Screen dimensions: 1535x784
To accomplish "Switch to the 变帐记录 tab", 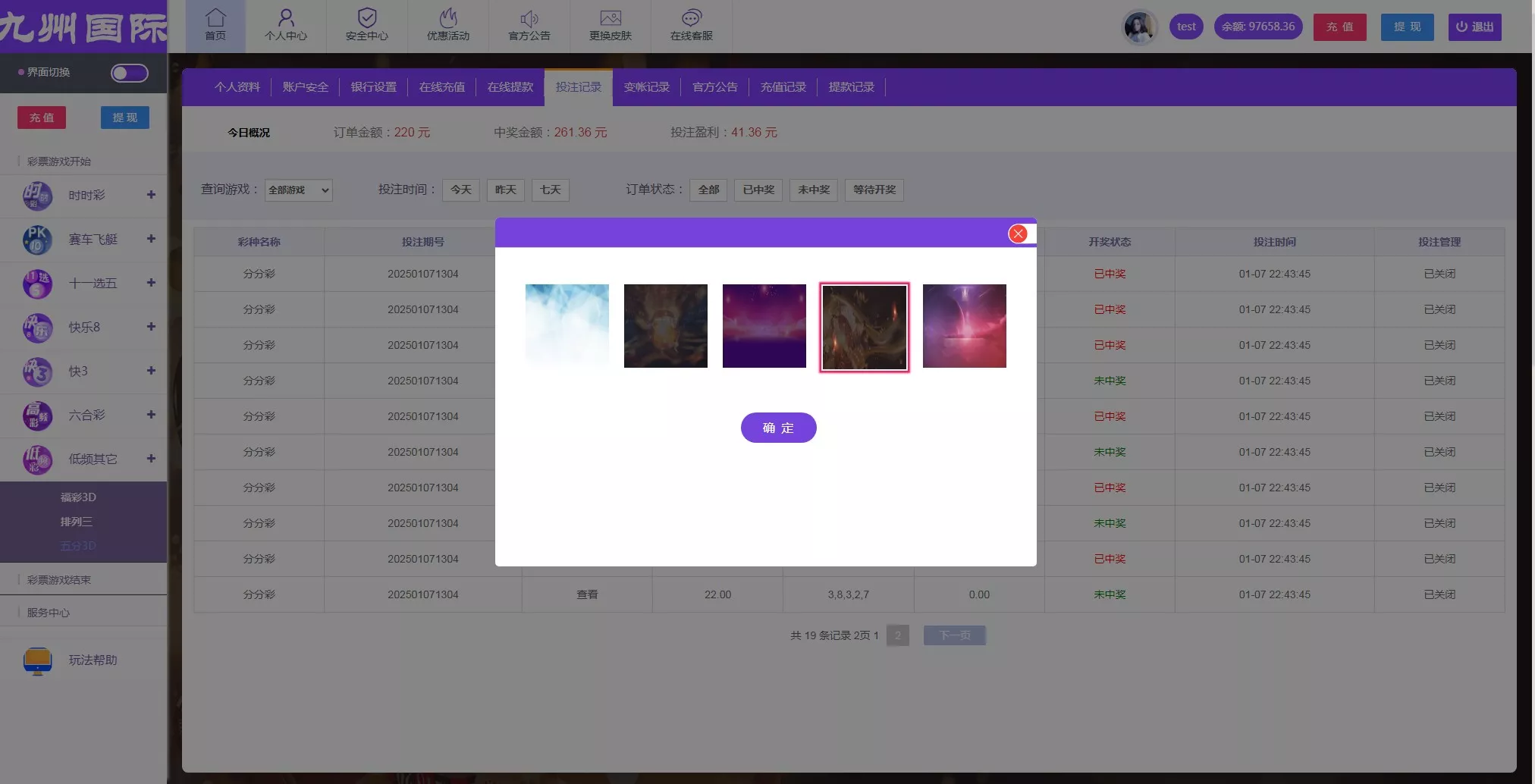I will pos(645,86).
